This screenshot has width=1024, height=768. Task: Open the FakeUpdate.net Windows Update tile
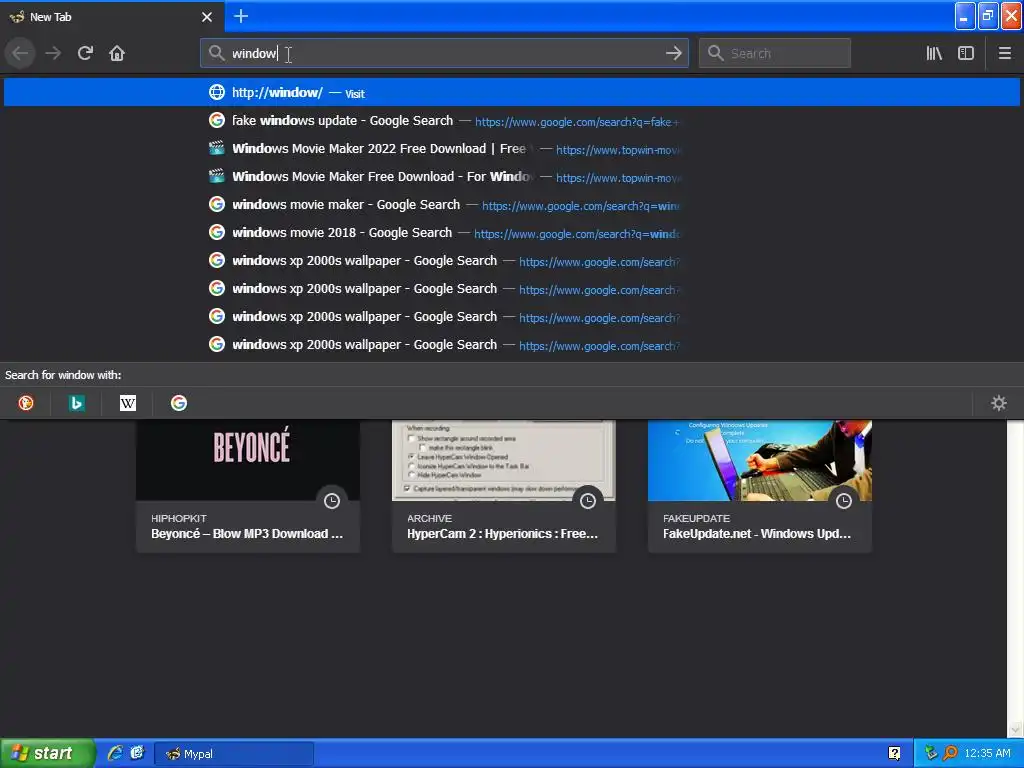(x=760, y=486)
